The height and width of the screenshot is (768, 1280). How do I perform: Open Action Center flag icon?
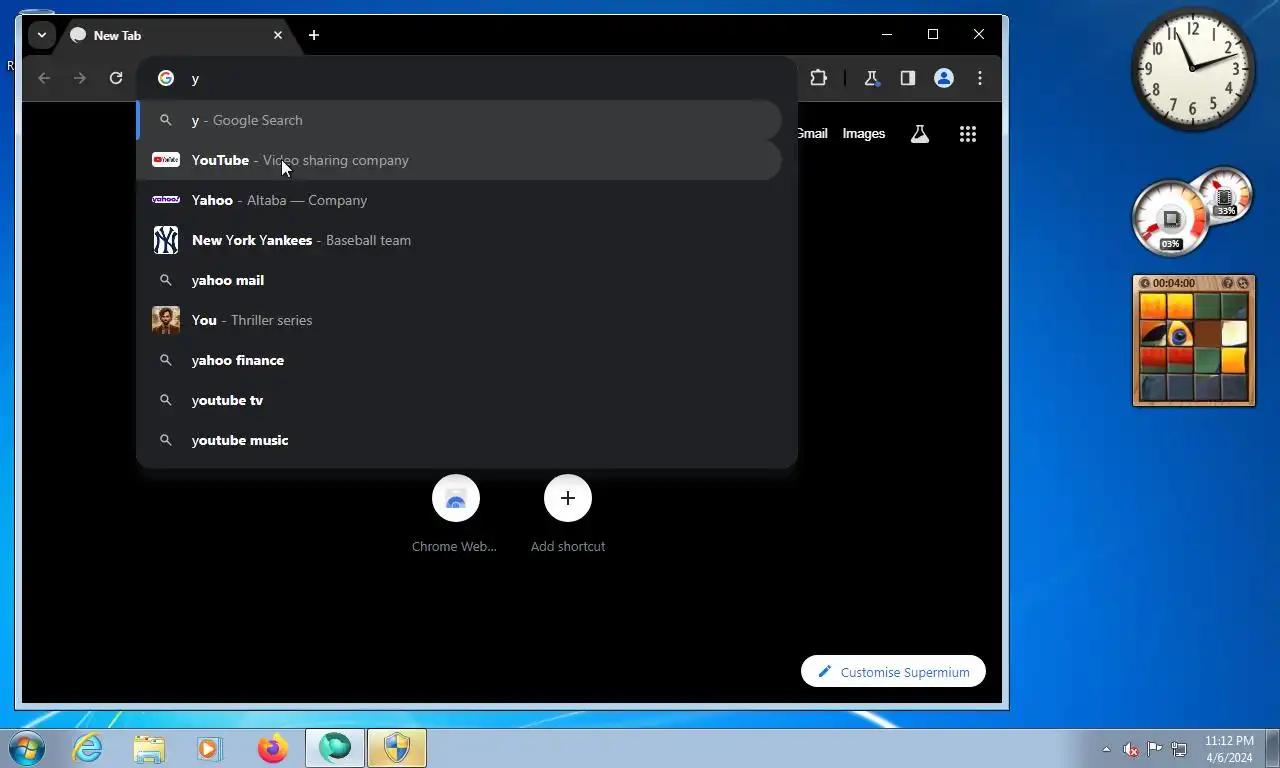point(1155,749)
